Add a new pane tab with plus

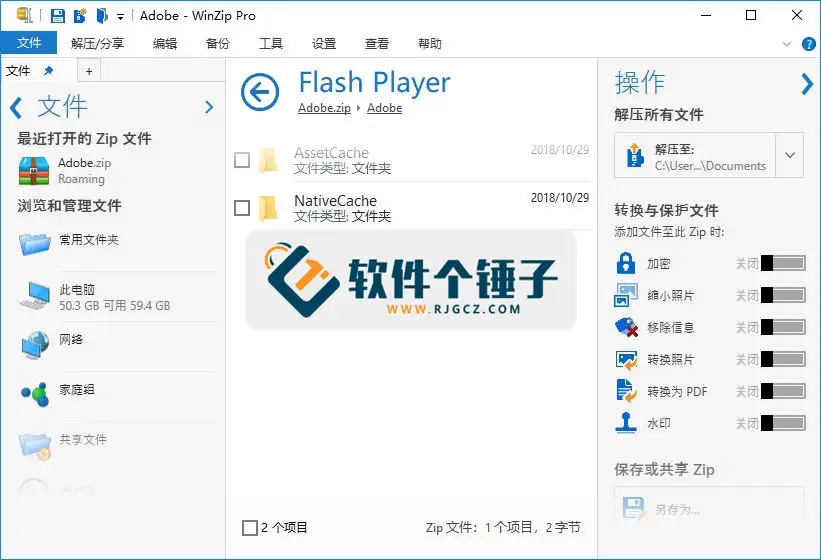tap(89, 71)
